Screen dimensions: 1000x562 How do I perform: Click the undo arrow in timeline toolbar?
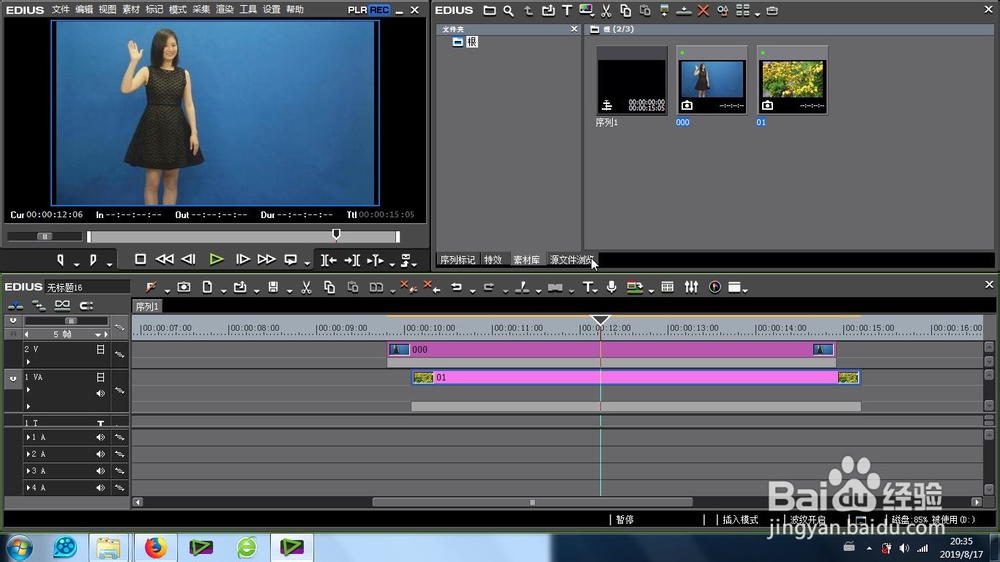pyautogui.click(x=456, y=287)
